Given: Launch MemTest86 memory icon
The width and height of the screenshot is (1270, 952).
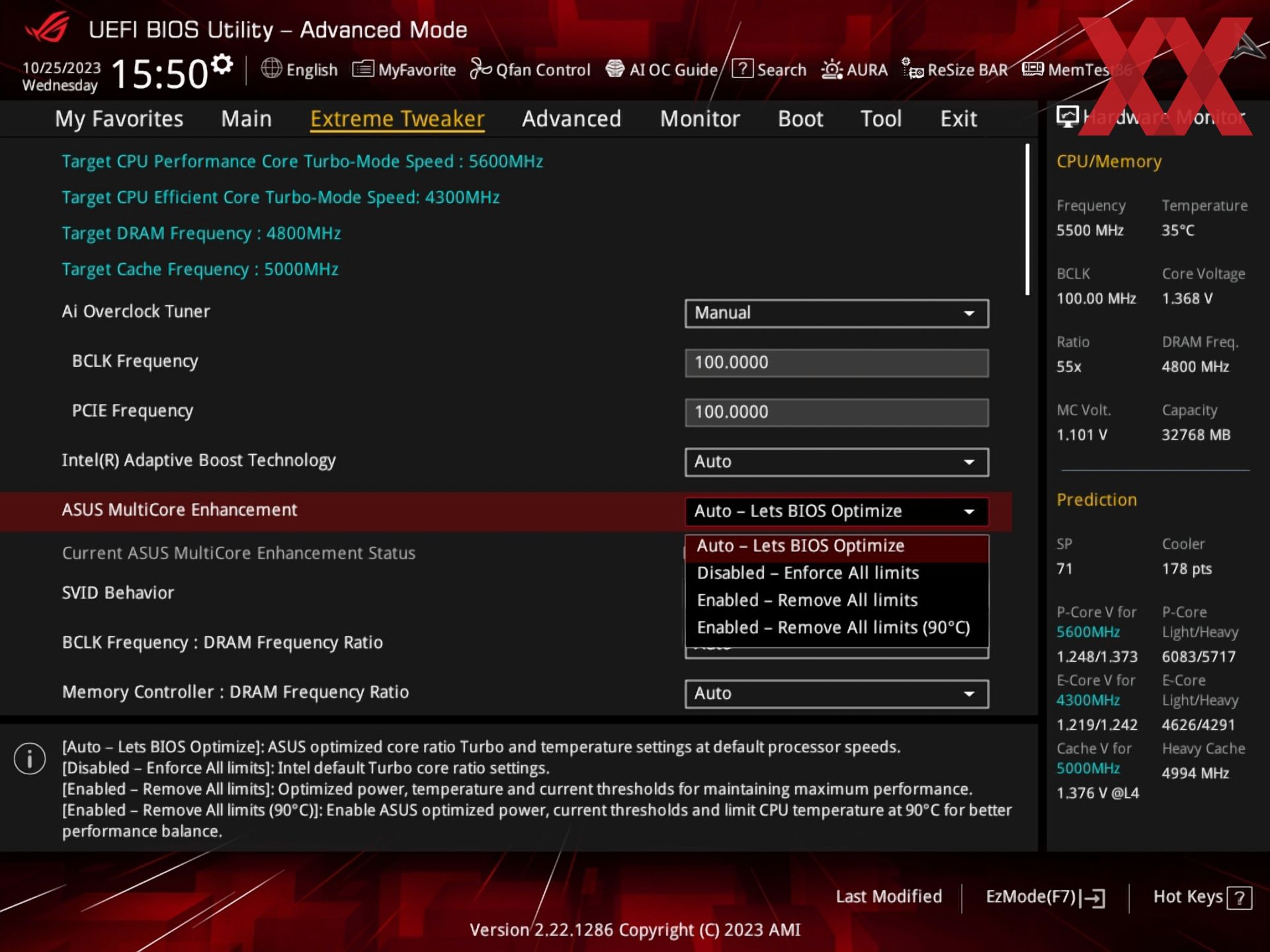Looking at the screenshot, I should tap(1033, 69).
